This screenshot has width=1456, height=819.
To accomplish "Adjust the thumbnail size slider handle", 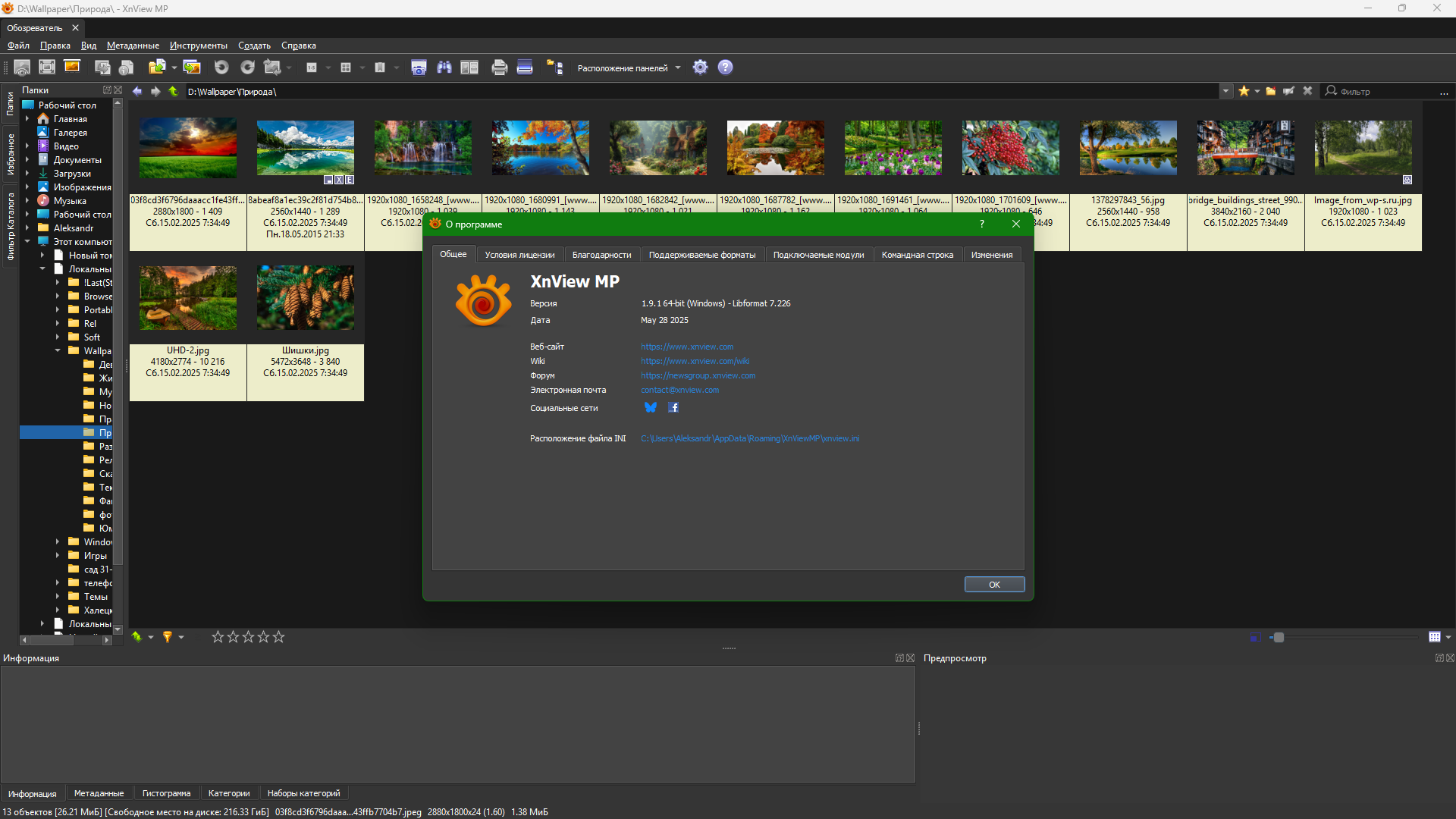I will tap(1279, 637).
